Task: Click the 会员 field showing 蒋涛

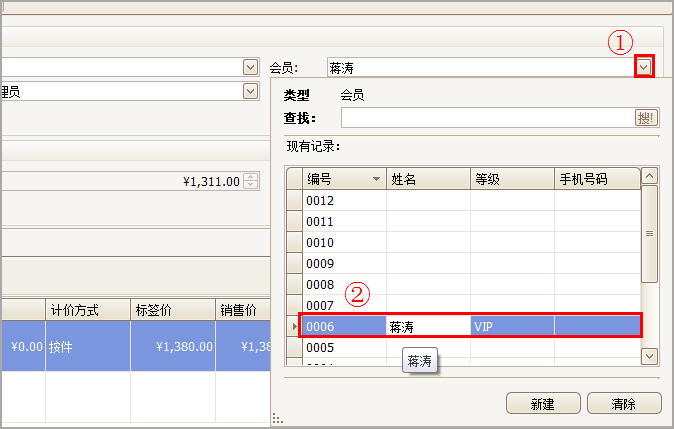Action: tap(481, 67)
